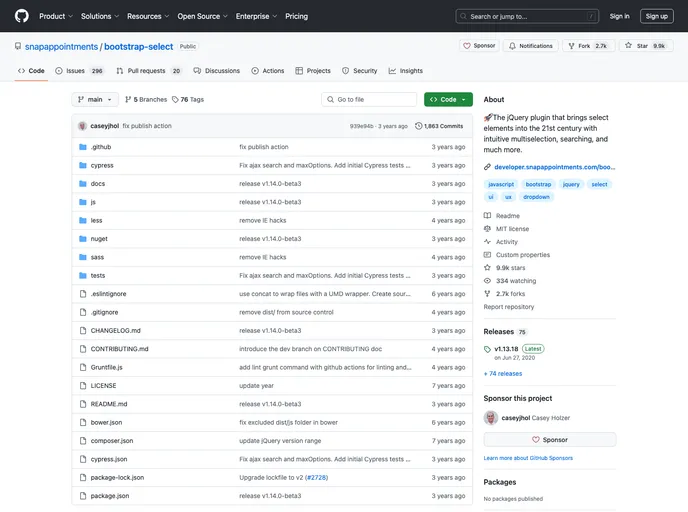This screenshot has width=688, height=512.
Task: Open the developer.snapappointments.com website link
Action: point(555,167)
